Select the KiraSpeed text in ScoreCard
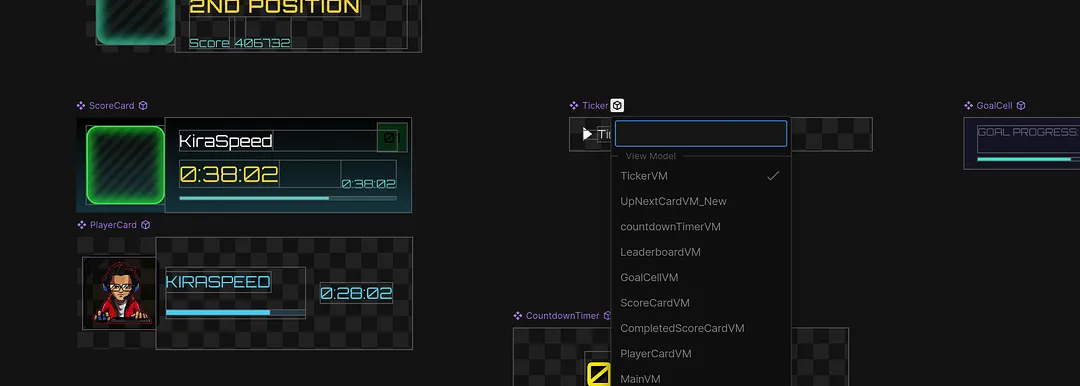 click(225, 141)
